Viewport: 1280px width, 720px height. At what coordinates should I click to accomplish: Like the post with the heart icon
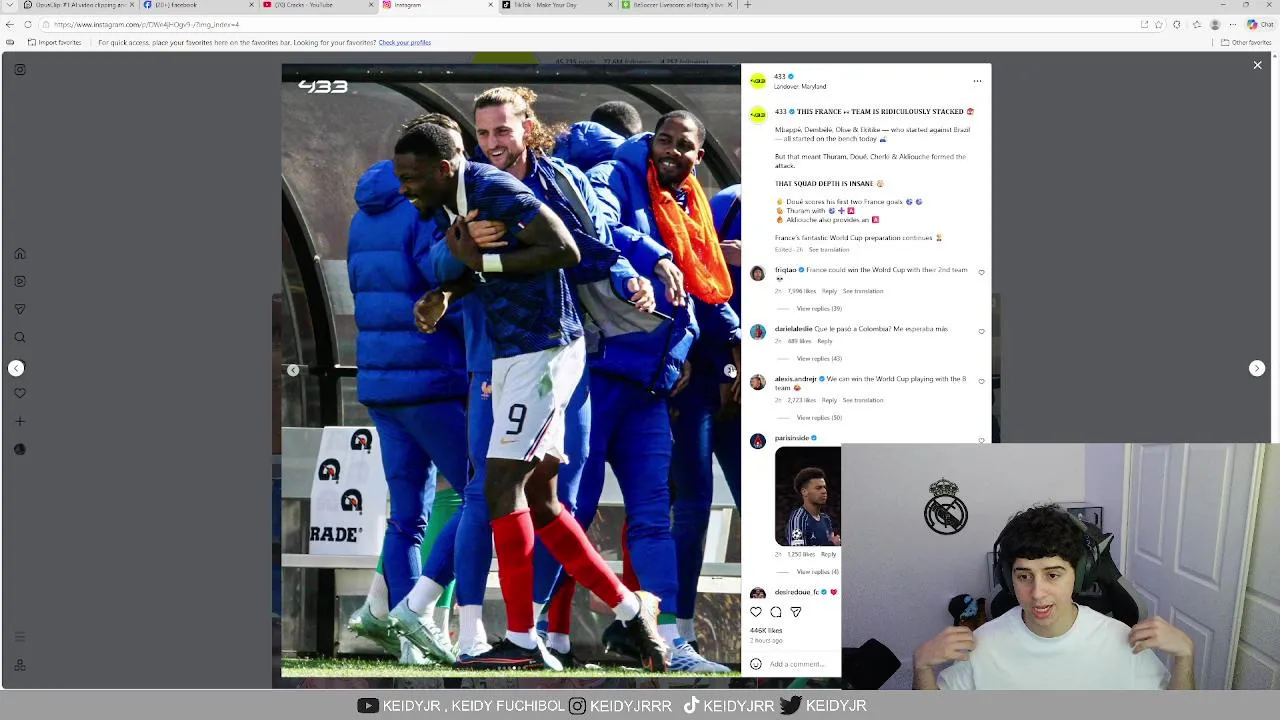(x=756, y=612)
